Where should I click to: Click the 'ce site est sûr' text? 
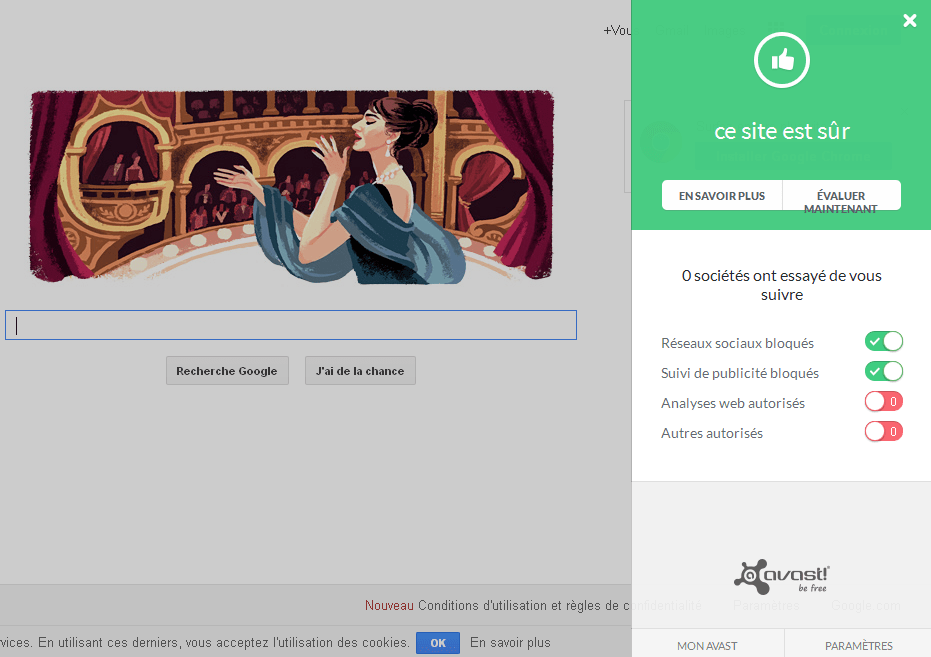coord(781,131)
